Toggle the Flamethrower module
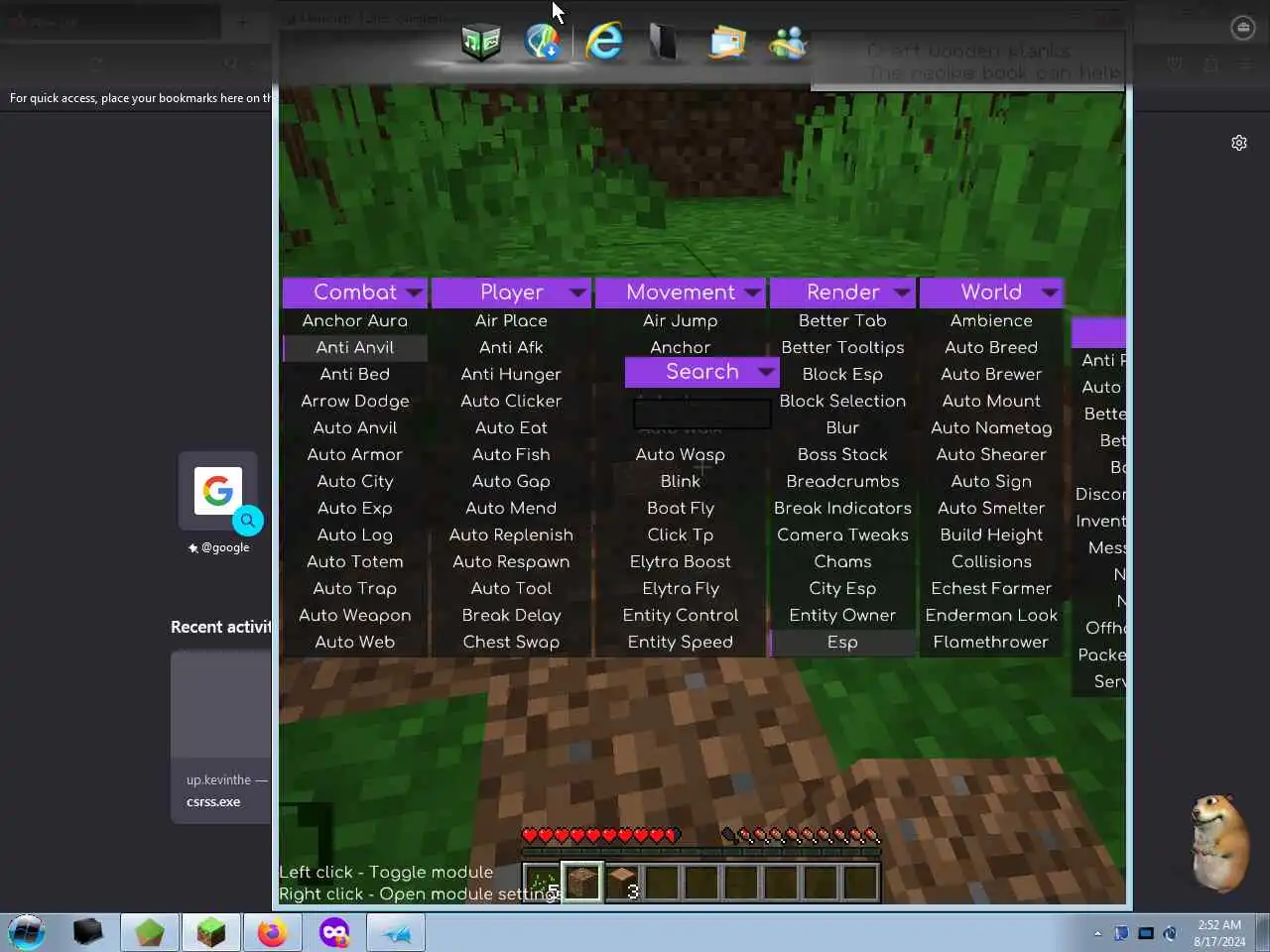This screenshot has height=952, width=1270. (x=991, y=642)
